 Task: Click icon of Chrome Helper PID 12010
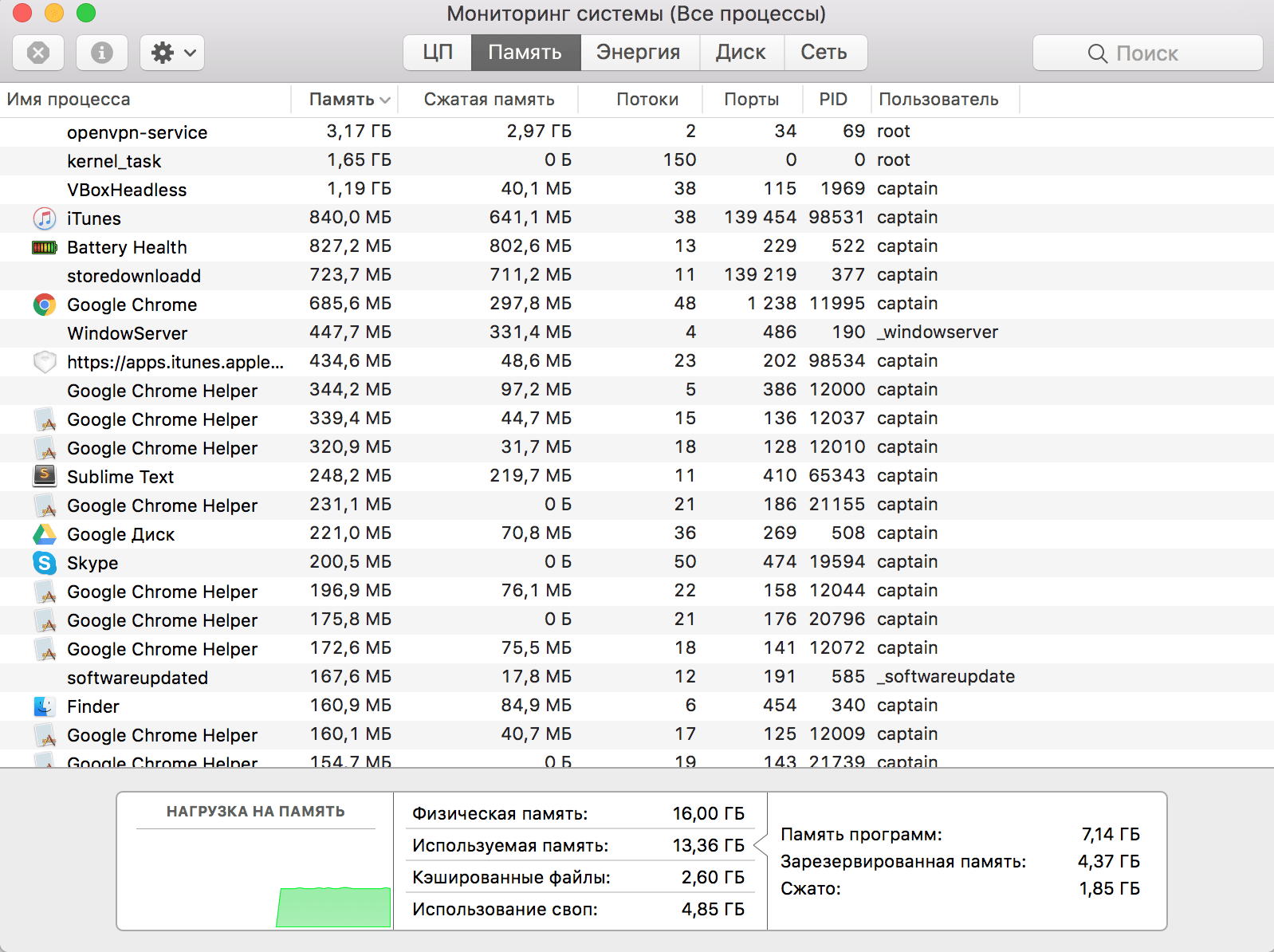click(45, 448)
